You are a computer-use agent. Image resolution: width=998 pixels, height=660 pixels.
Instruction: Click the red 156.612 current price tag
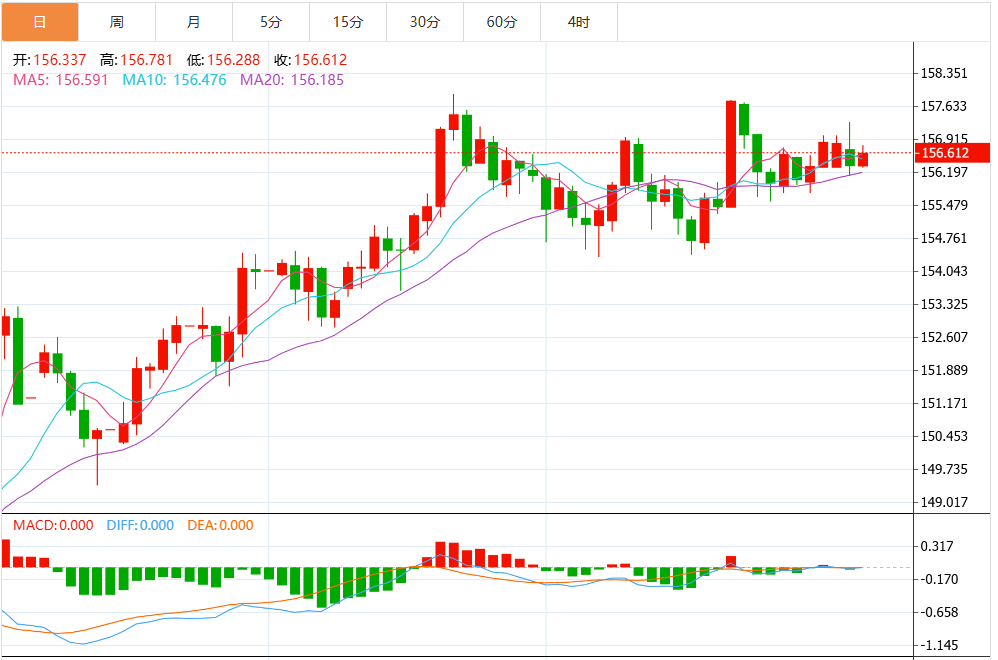click(x=952, y=153)
